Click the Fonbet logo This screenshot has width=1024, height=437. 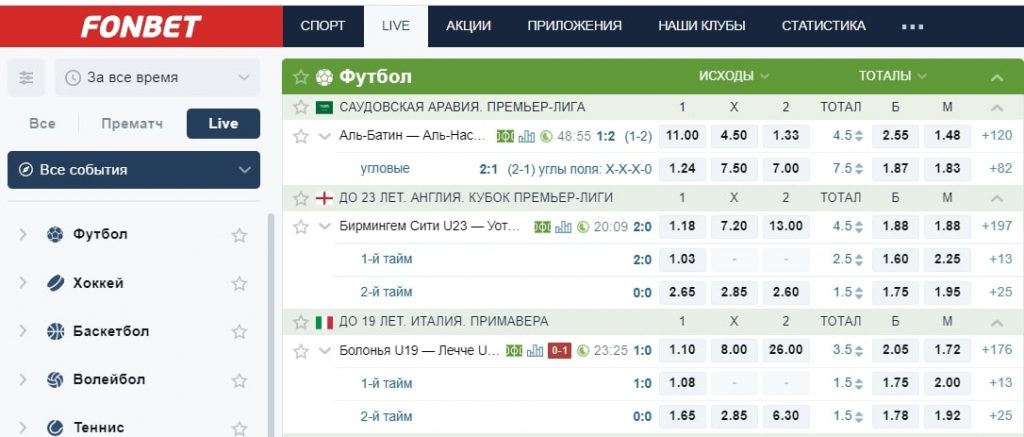pos(140,26)
